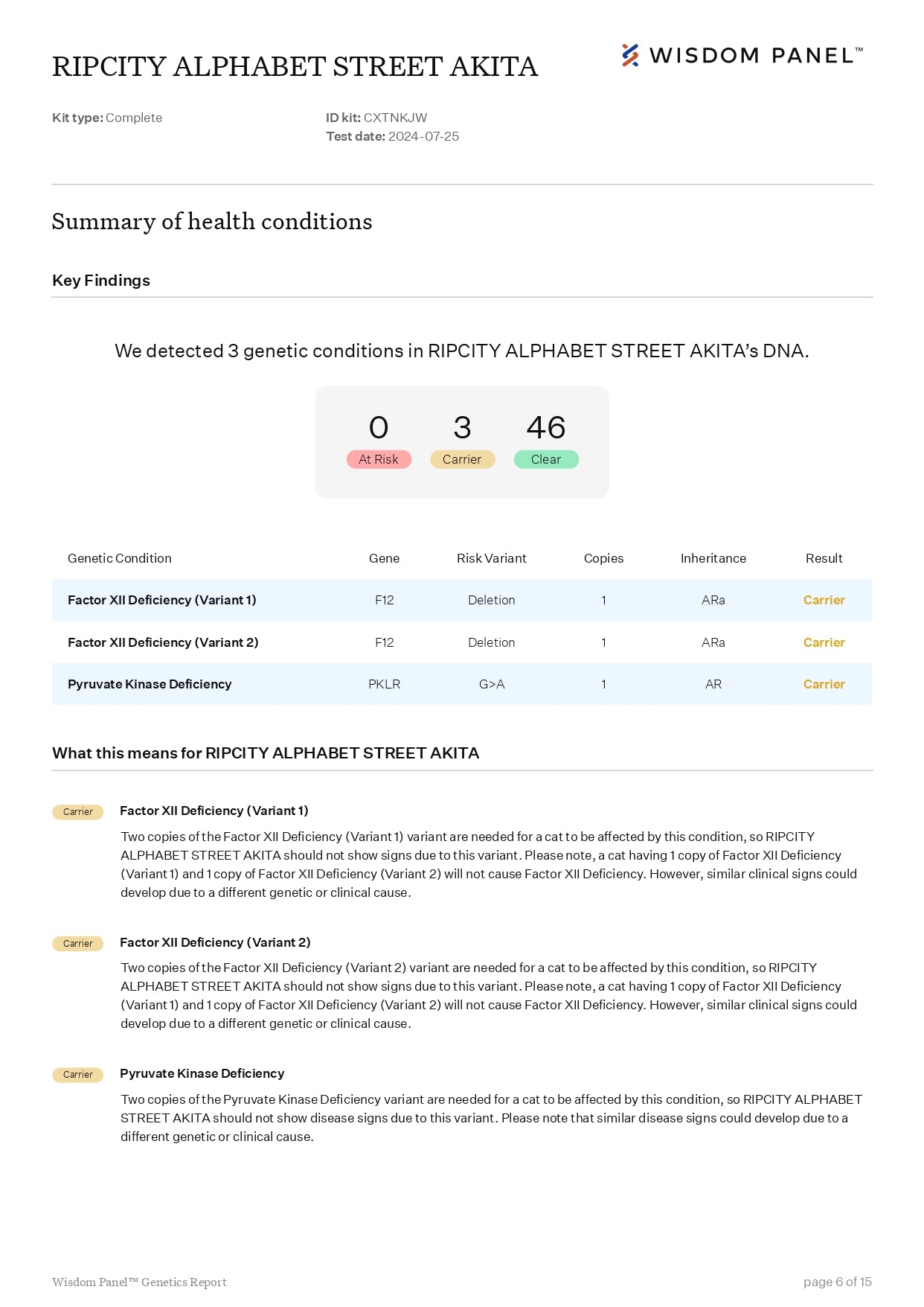This screenshot has width=924, height=1307.
Task: Click Carrier tag beside Factor XII Variant 1 explanation
Action: click(x=78, y=812)
